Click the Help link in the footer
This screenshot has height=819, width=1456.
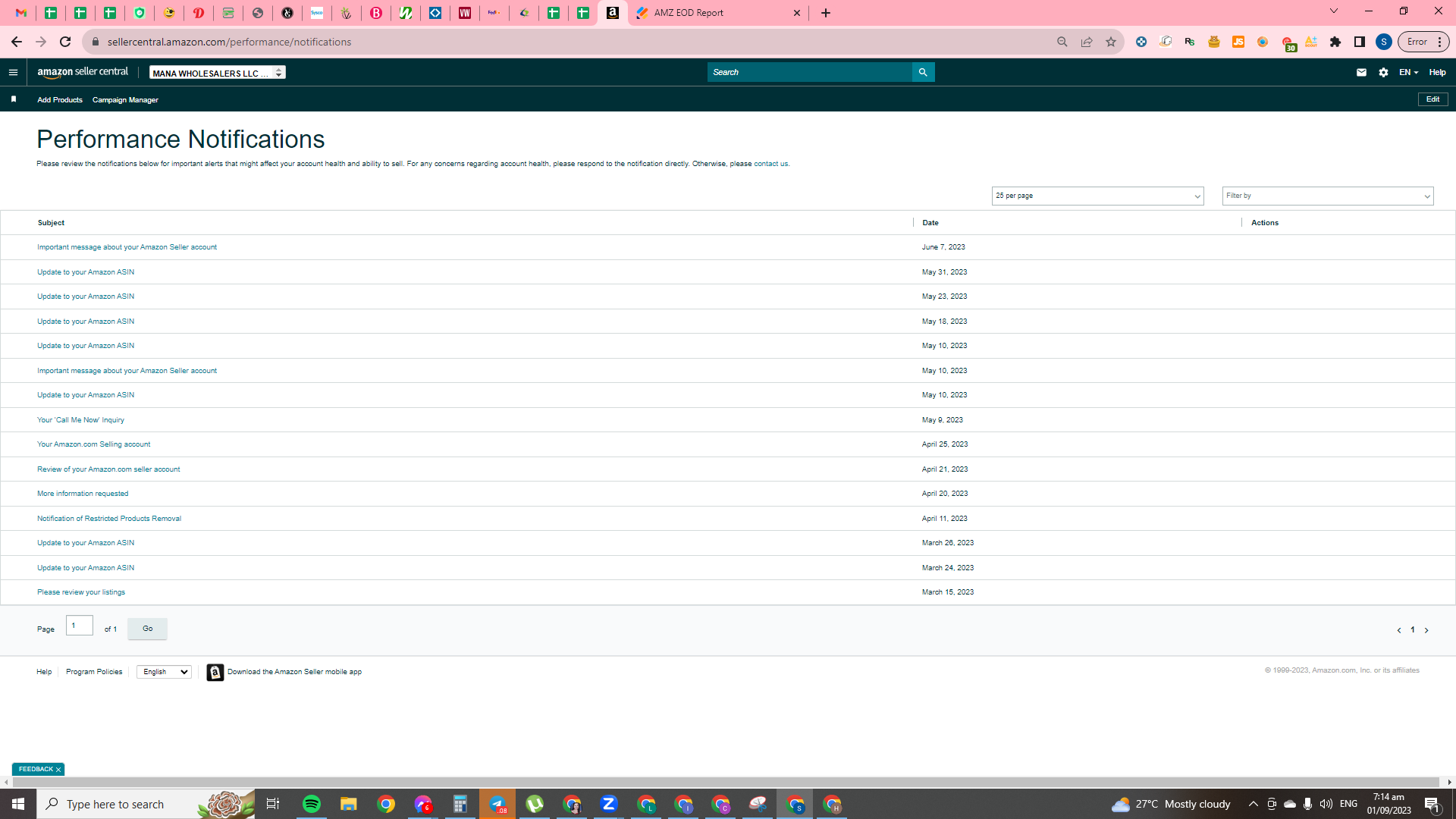click(x=44, y=672)
